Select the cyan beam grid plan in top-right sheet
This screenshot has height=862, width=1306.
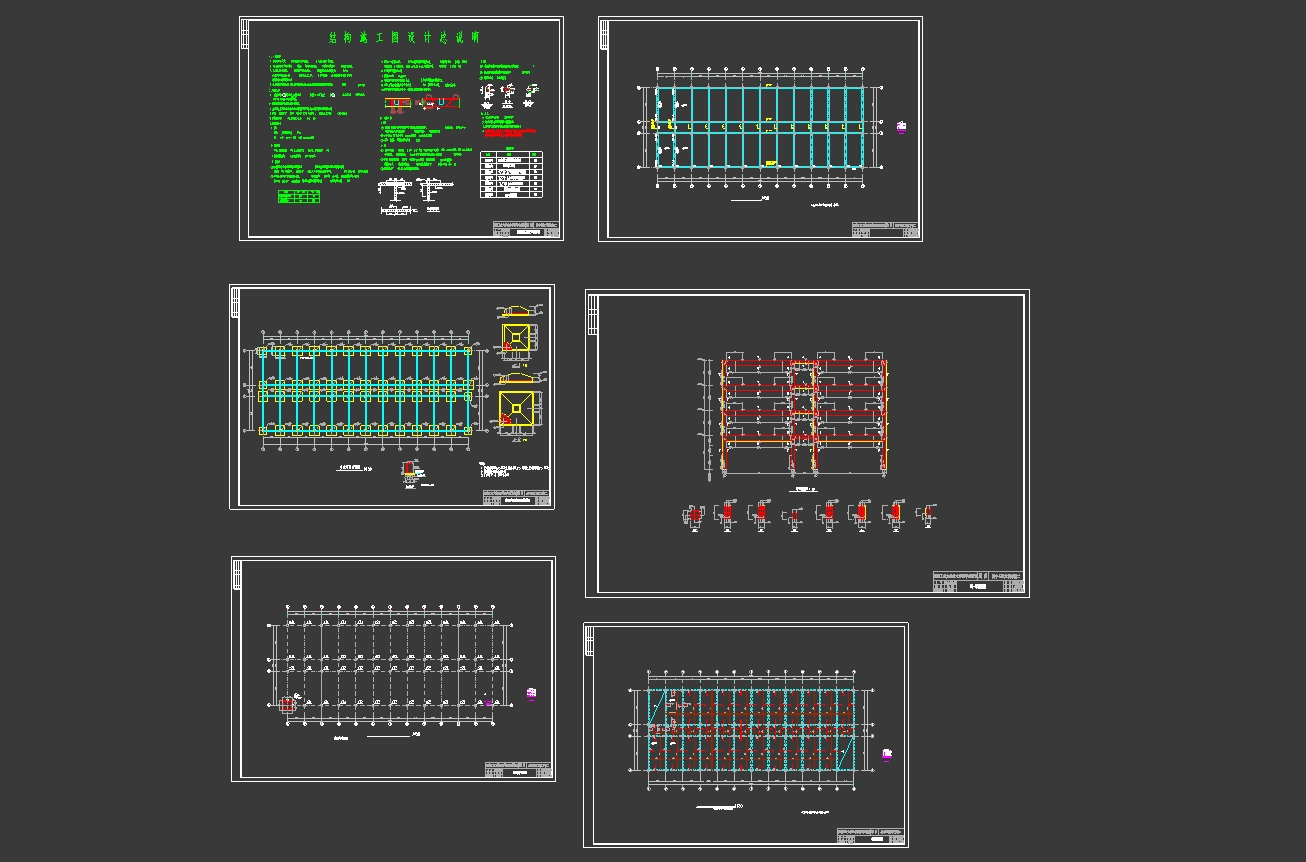pos(759,126)
